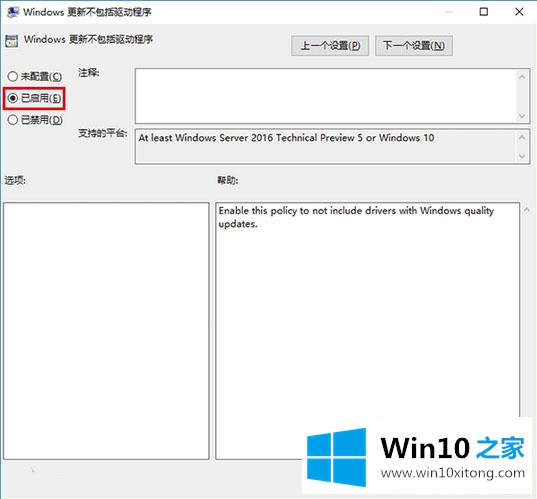Click the window title bar app icon
Screen dimensions: 537x499
[x=13, y=12]
